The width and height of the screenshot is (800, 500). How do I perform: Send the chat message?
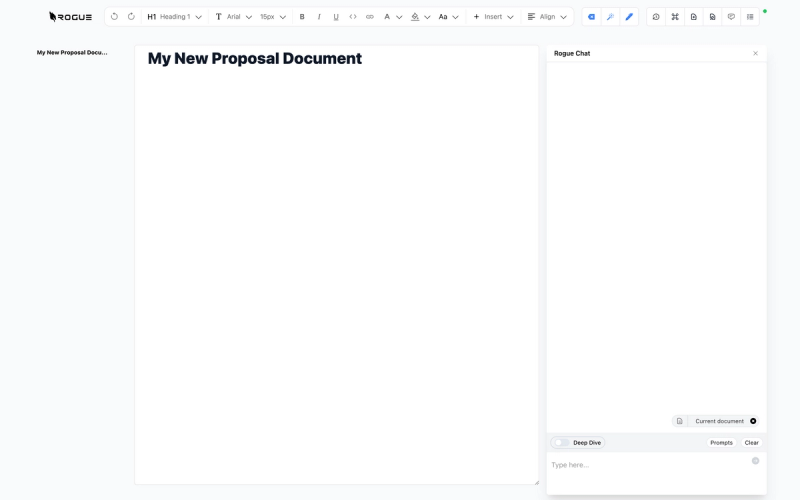[756, 461]
